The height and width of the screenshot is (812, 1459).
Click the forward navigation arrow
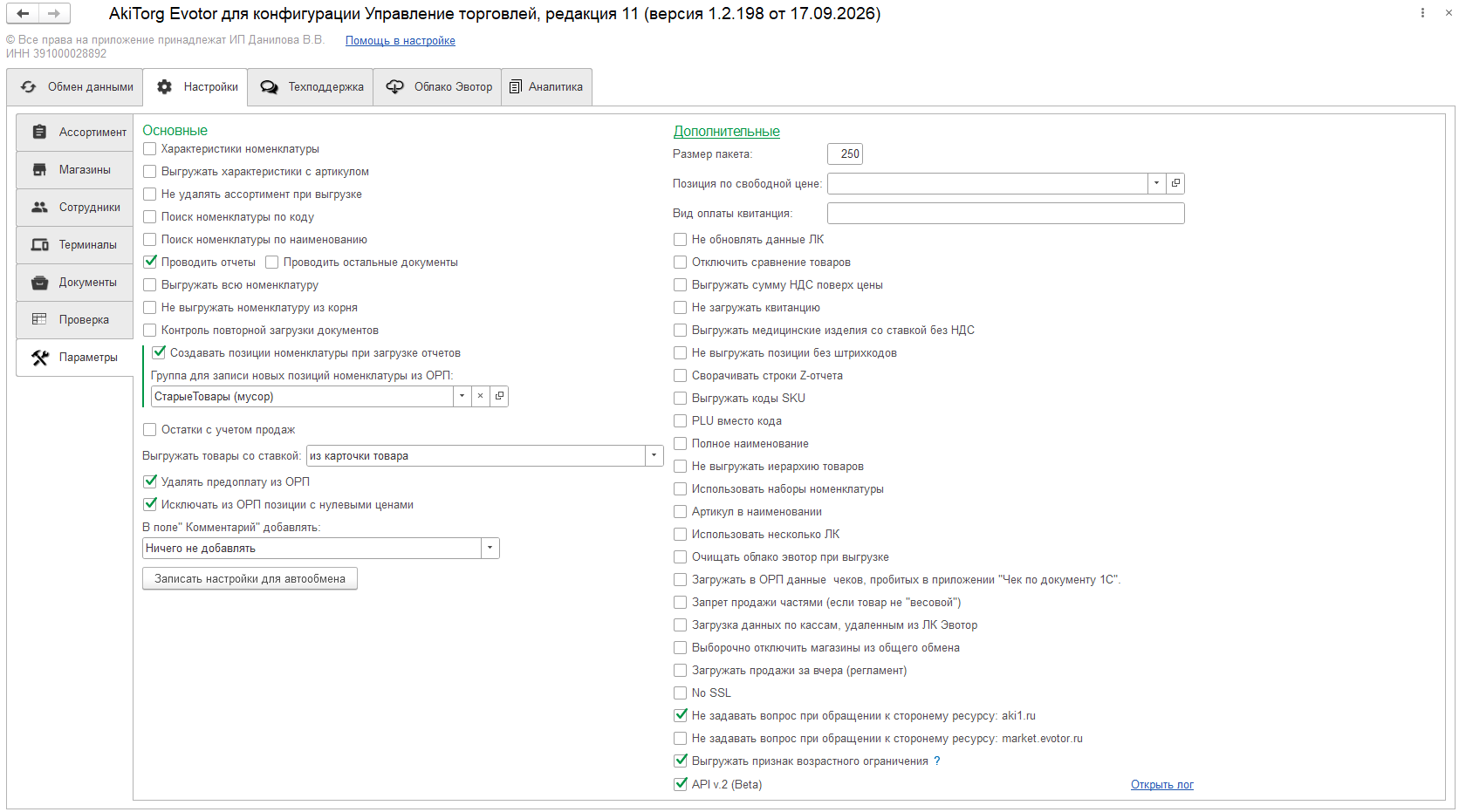[x=54, y=13]
